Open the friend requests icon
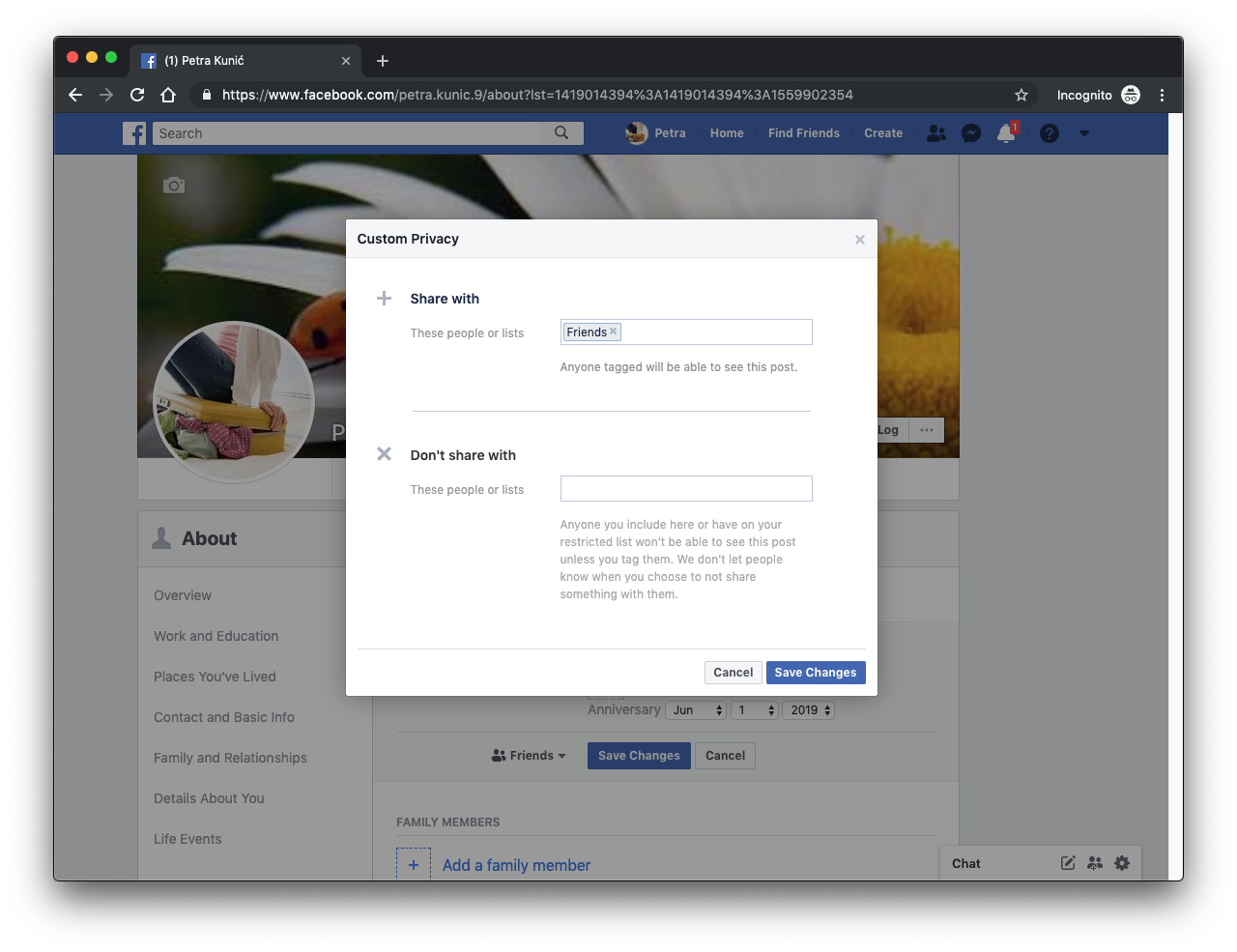This screenshot has height=952, width=1237. 935,133
